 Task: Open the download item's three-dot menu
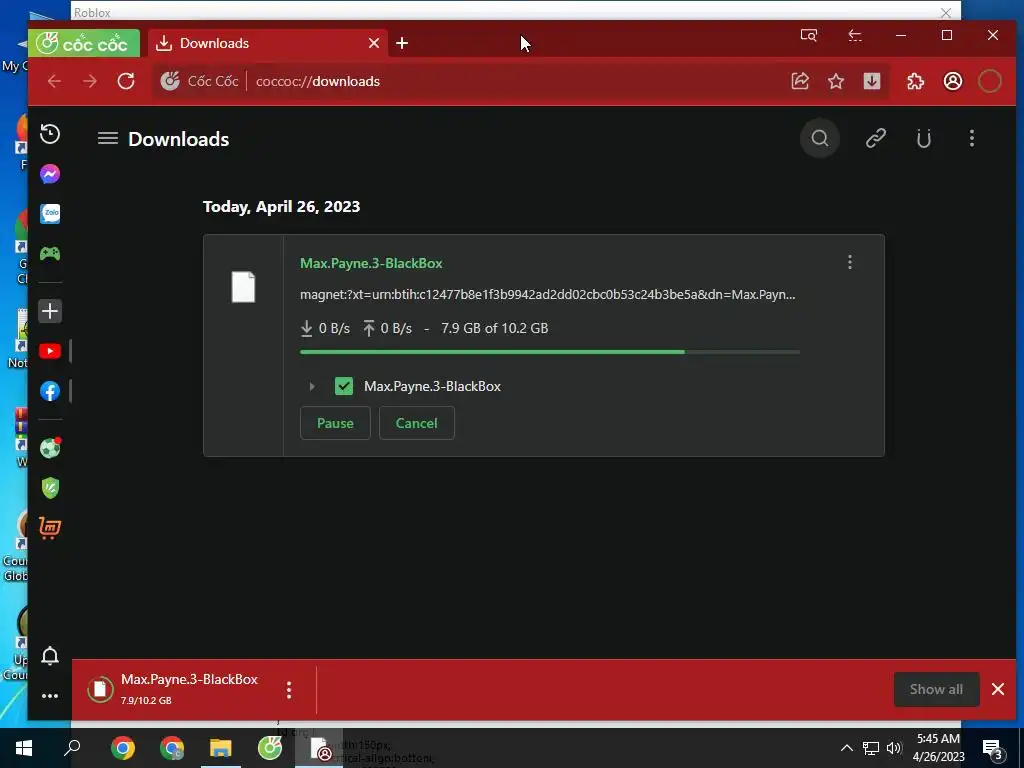click(850, 263)
